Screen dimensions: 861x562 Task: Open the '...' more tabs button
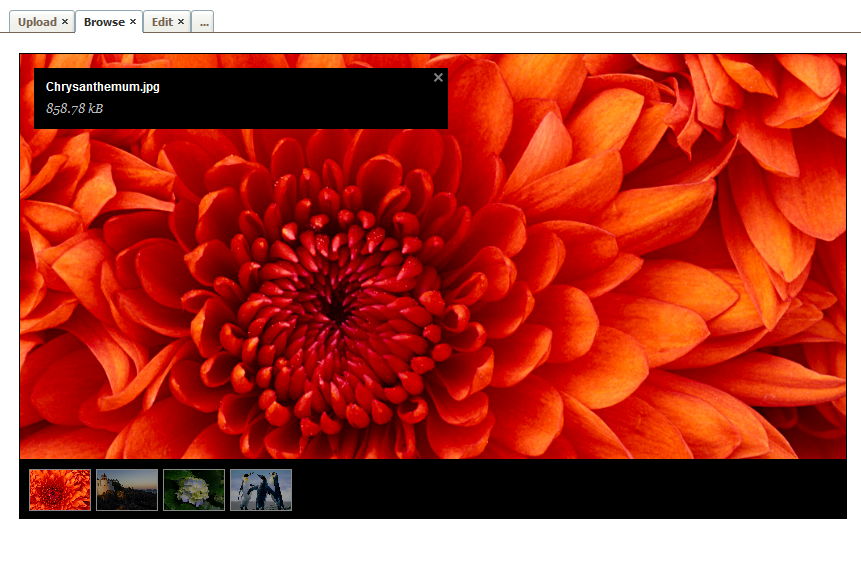203,22
